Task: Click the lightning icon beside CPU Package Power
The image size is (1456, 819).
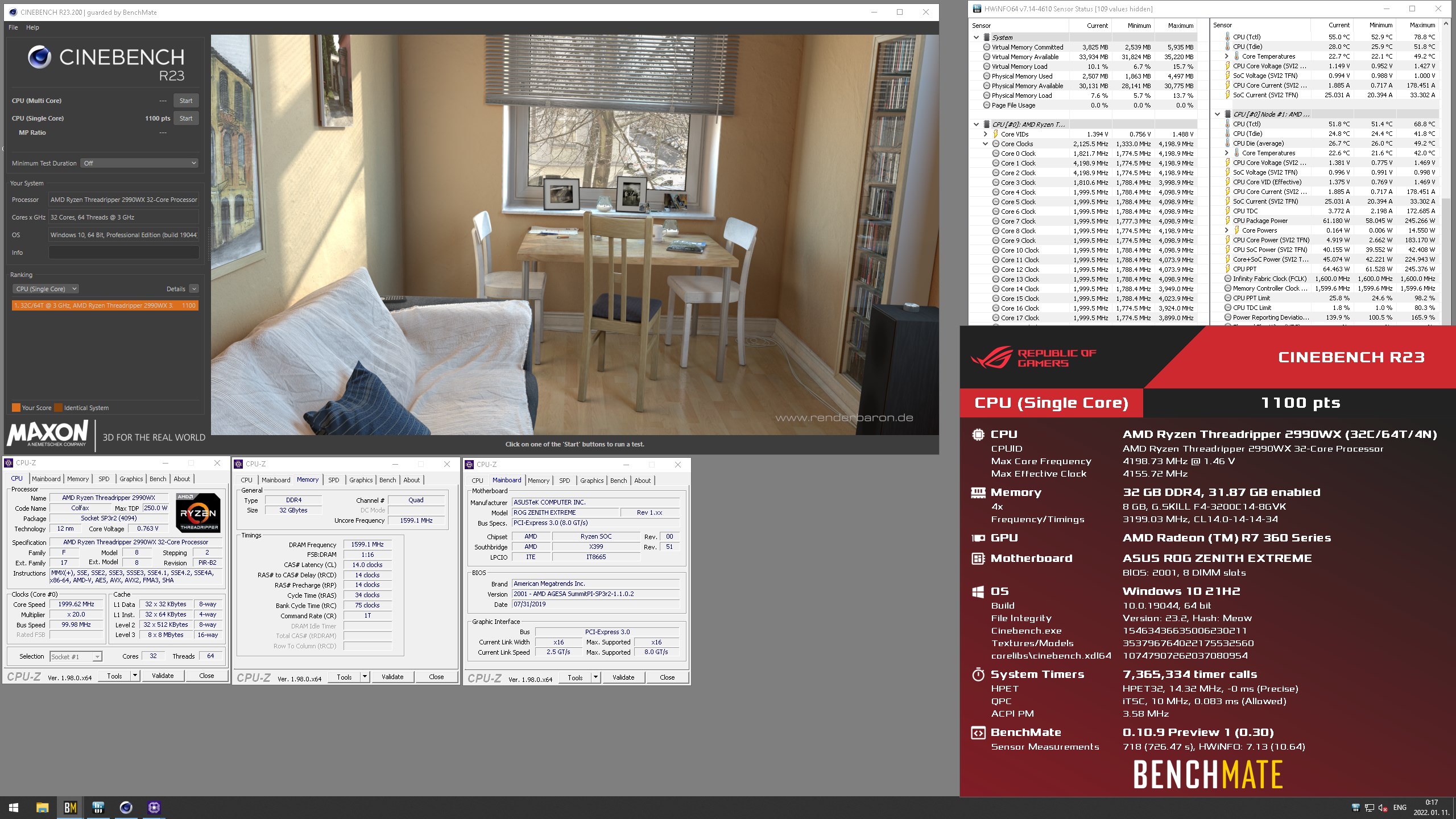Action: click(1228, 221)
